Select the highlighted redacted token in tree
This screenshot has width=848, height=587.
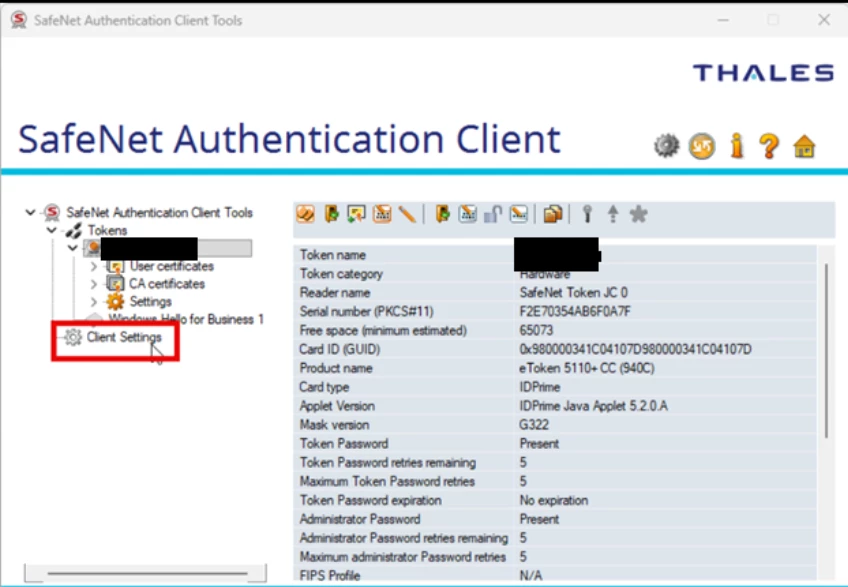click(x=168, y=248)
